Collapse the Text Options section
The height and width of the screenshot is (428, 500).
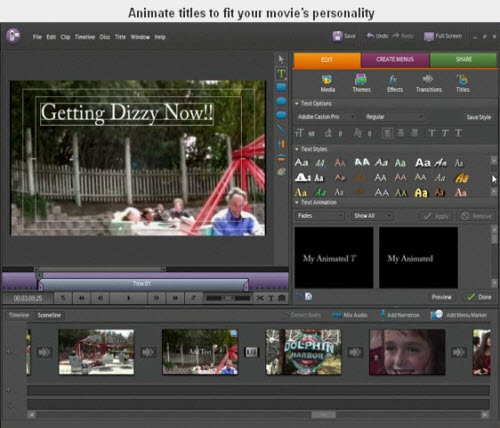point(297,104)
